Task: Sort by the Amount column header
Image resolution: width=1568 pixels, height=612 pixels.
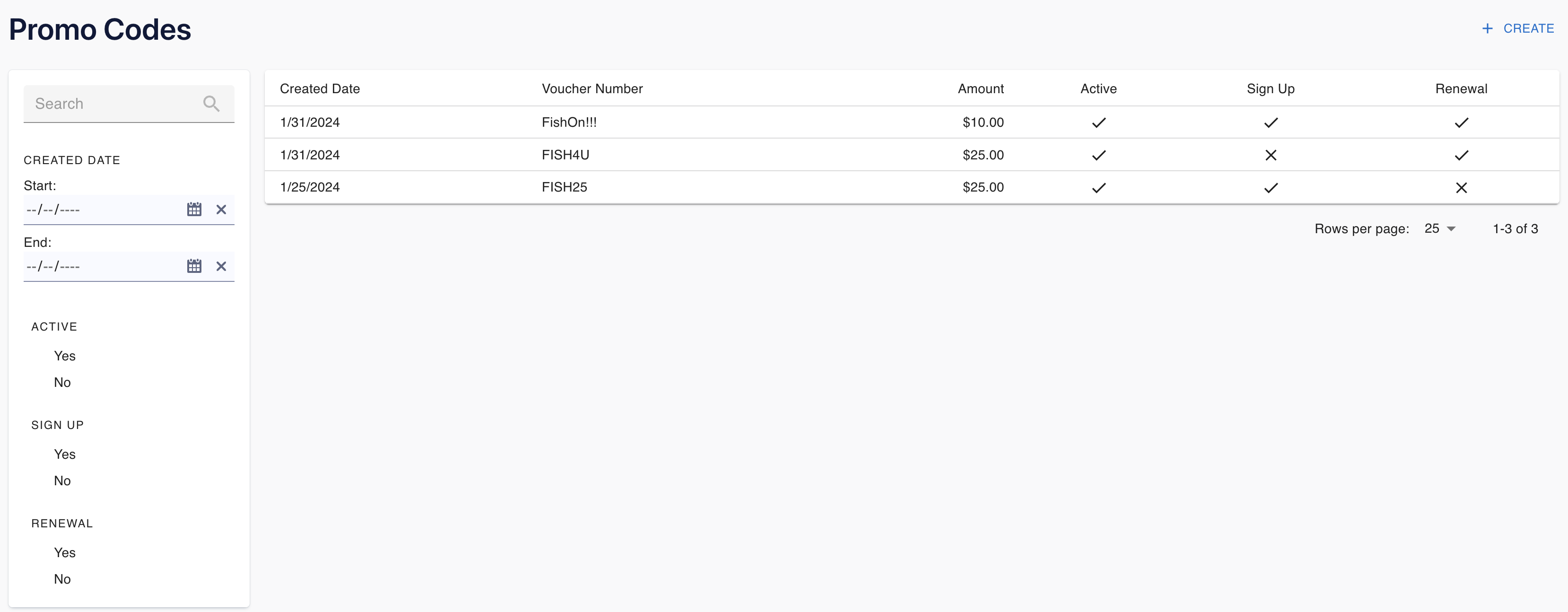Action: click(x=980, y=89)
